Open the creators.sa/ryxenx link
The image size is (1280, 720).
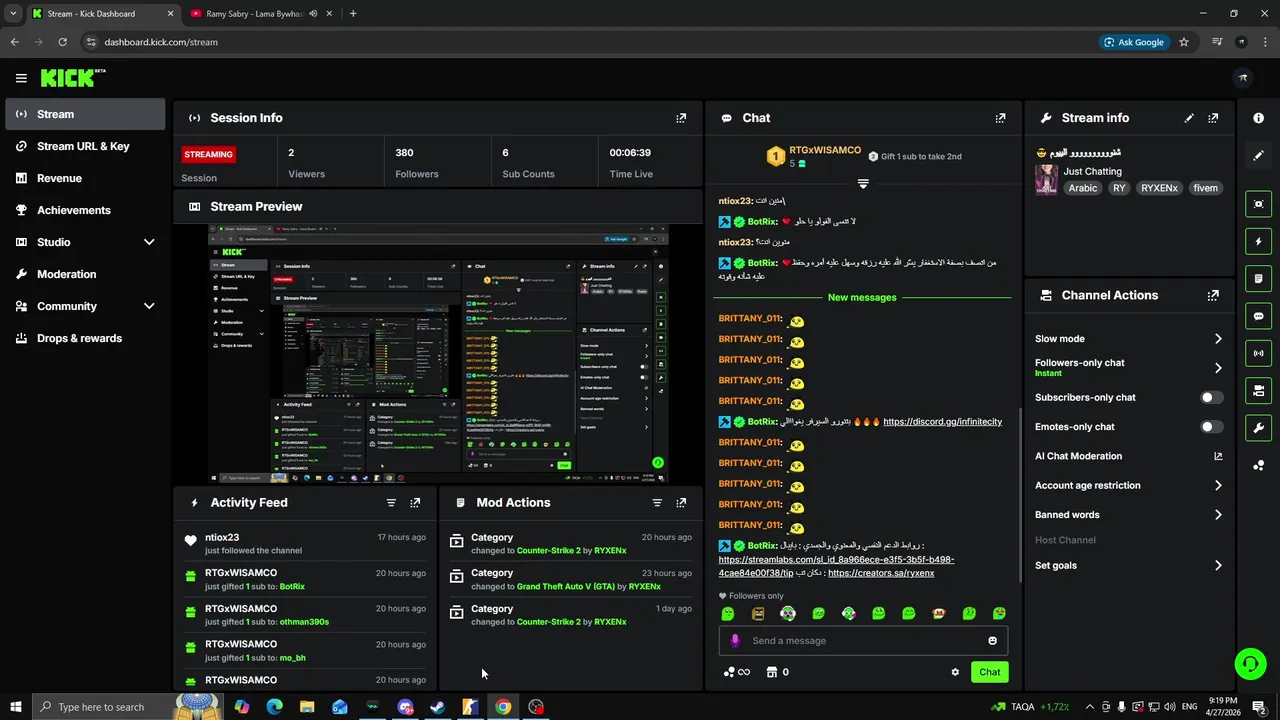(881, 573)
